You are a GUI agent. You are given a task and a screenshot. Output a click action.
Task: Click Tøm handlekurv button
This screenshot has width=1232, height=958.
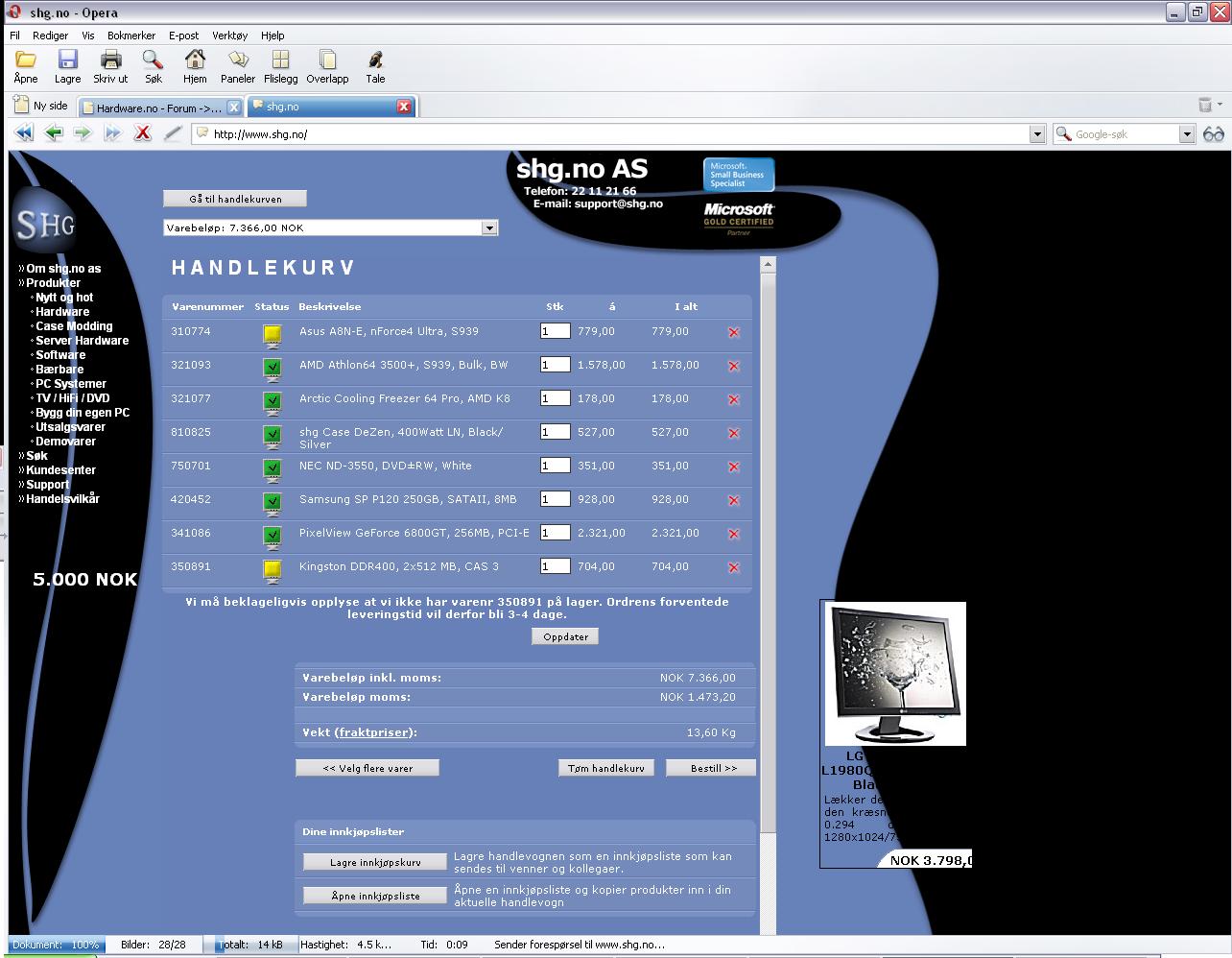606,768
